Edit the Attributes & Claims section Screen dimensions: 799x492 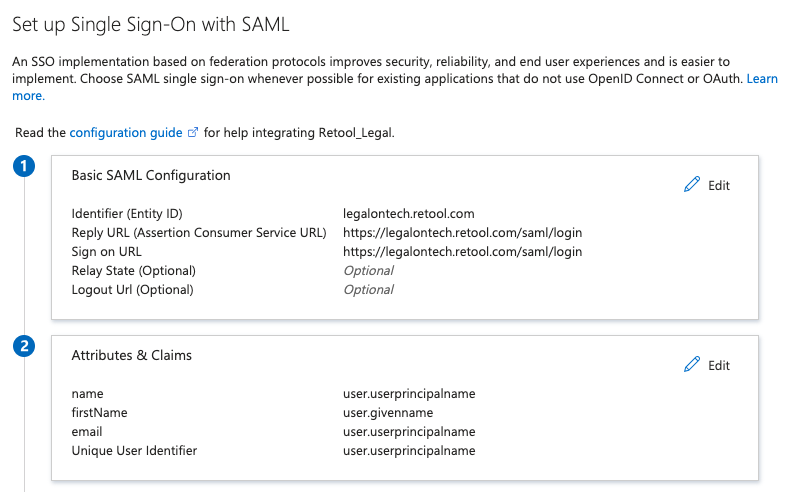707,365
